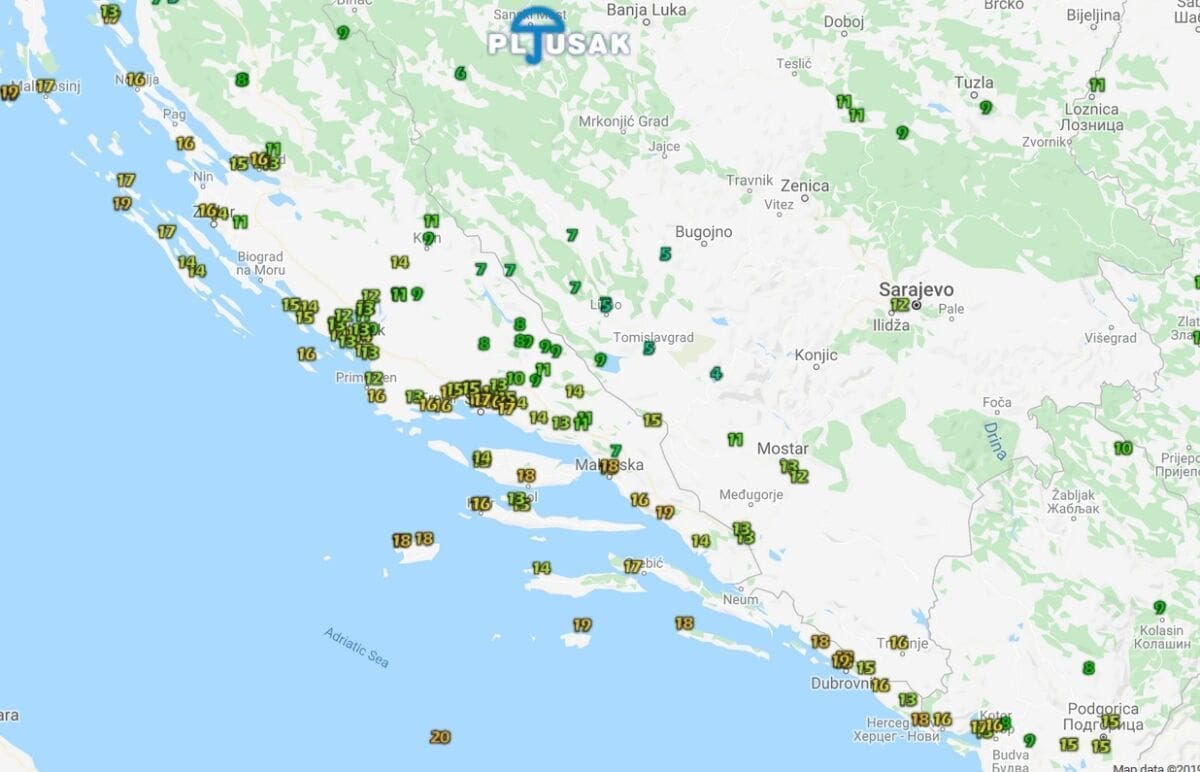The width and height of the screenshot is (1200, 772).
Task: Click the 12 temperature marker at Sarajevo
Action: [900, 305]
